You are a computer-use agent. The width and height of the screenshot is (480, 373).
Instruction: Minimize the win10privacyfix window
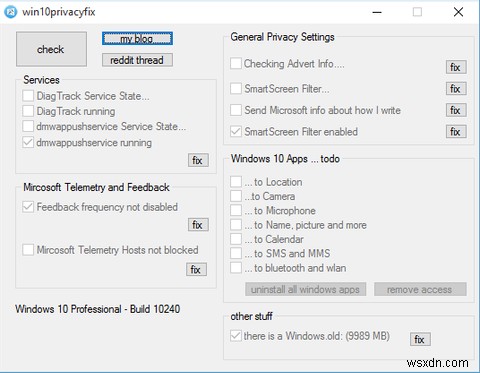[x=377, y=12]
